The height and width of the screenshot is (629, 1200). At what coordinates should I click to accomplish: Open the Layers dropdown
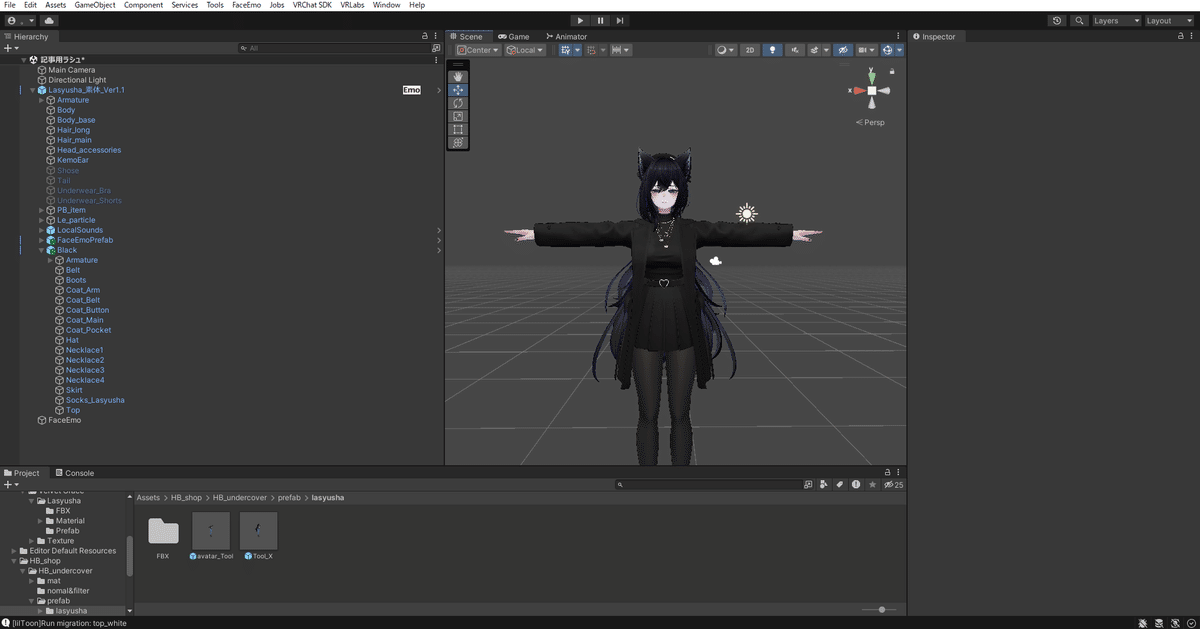1116,20
